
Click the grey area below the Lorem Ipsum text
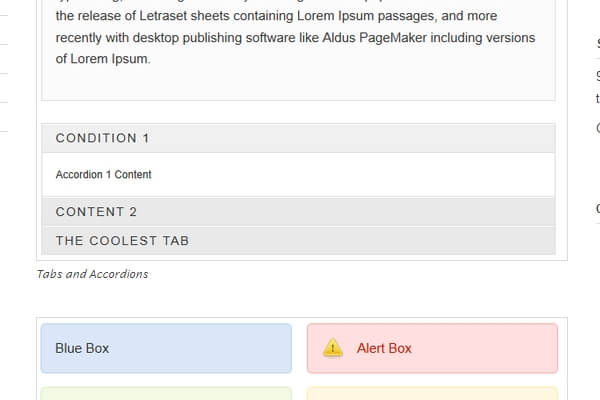[298, 85]
